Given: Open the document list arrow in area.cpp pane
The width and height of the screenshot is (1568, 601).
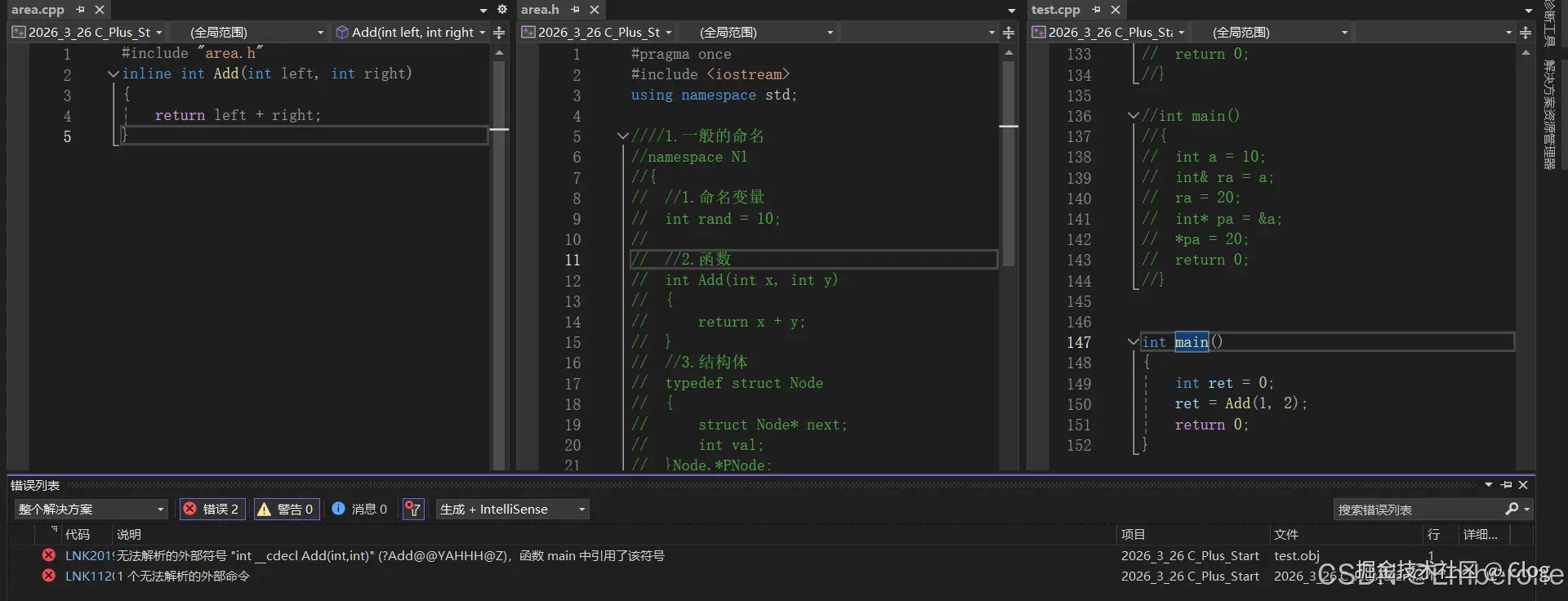Looking at the screenshot, I should (483, 11).
